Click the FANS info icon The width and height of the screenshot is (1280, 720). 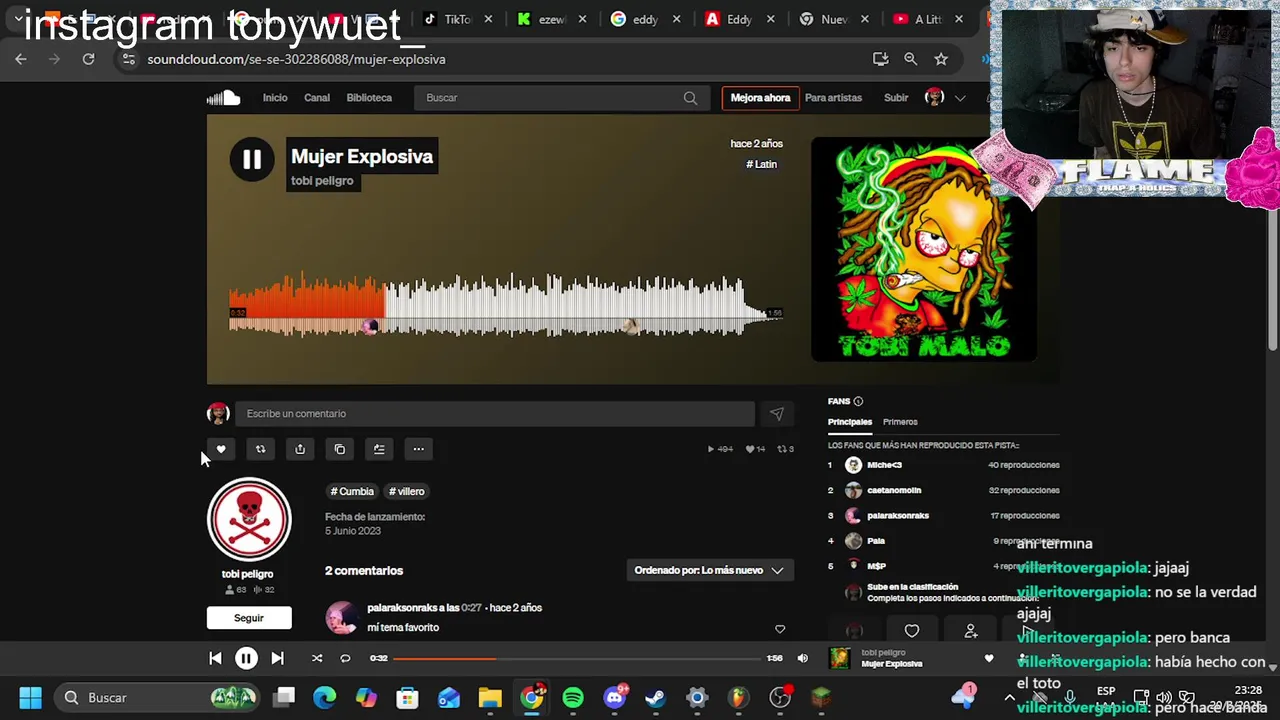(858, 401)
